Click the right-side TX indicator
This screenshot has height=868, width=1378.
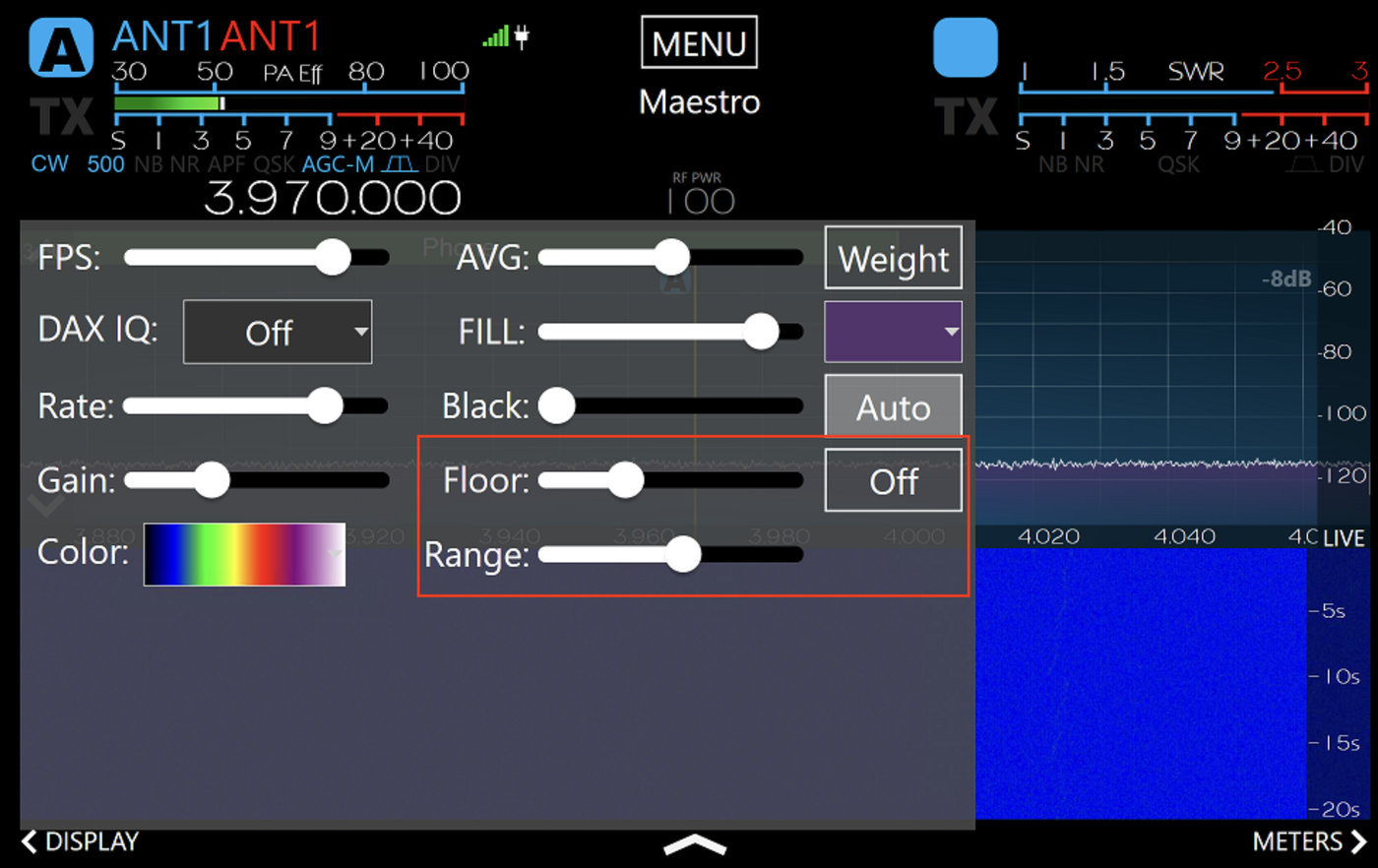[x=966, y=117]
